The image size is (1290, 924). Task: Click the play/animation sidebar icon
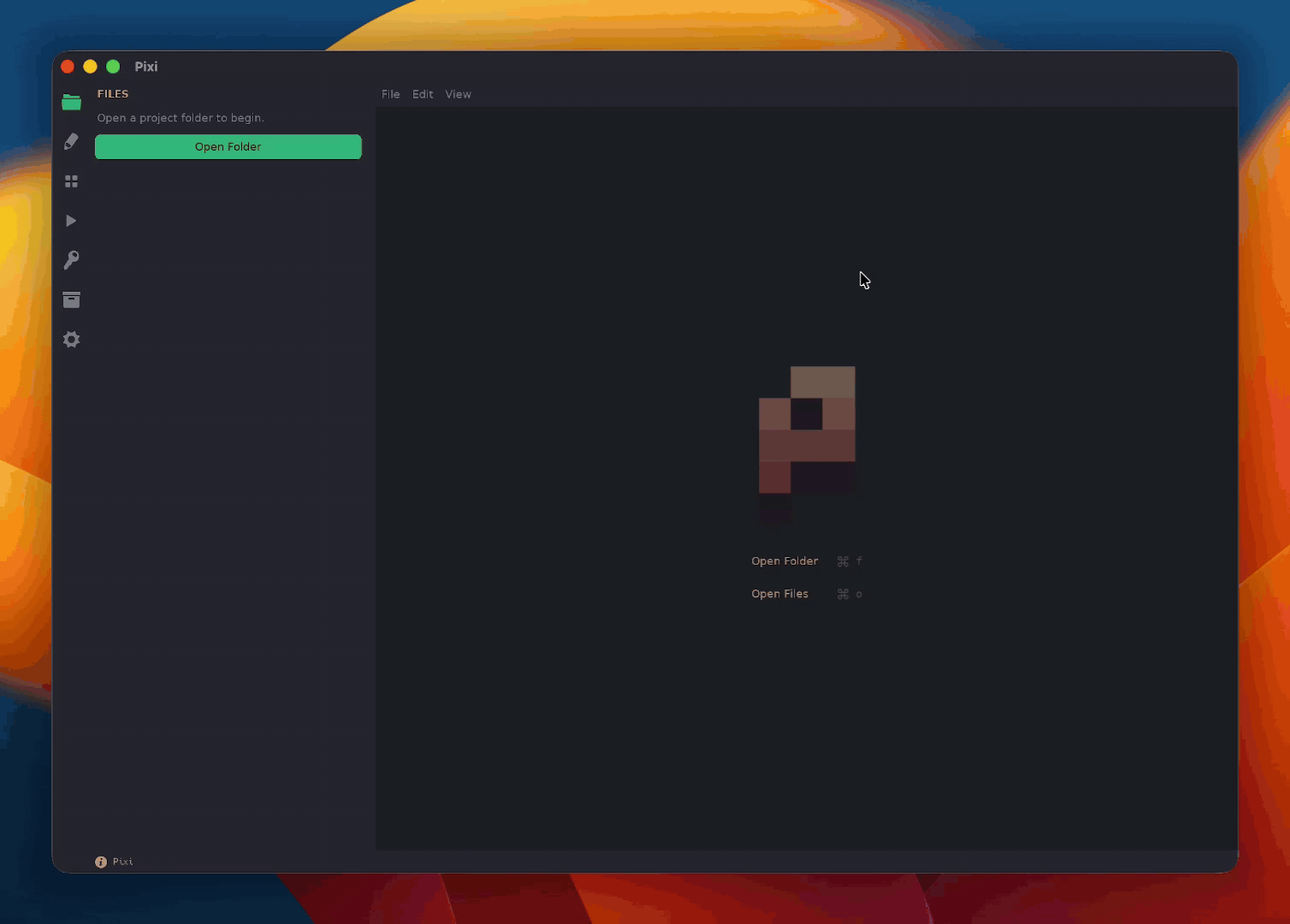[71, 220]
